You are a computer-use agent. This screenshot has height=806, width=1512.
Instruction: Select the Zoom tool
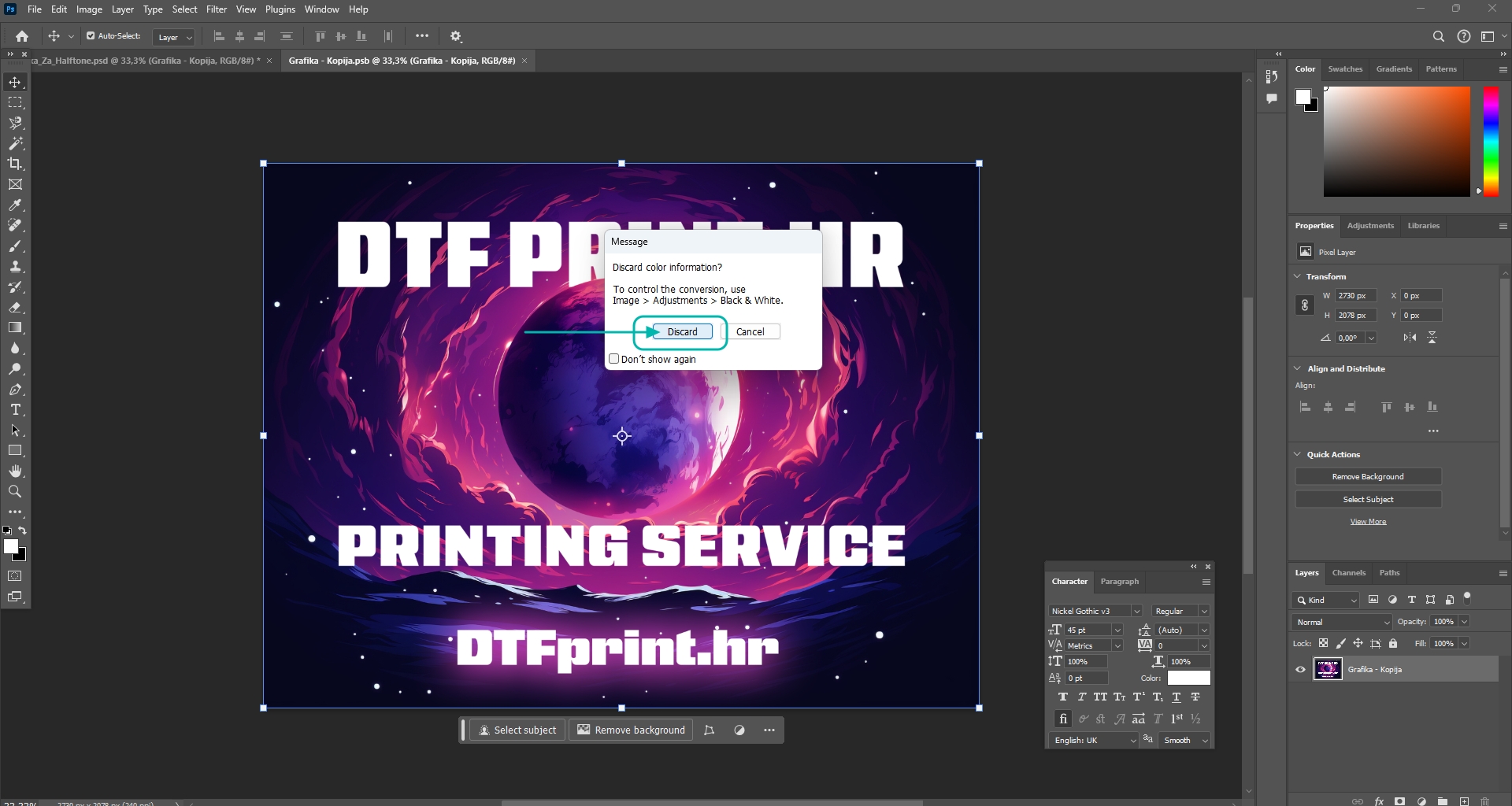click(x=15, y=491)
